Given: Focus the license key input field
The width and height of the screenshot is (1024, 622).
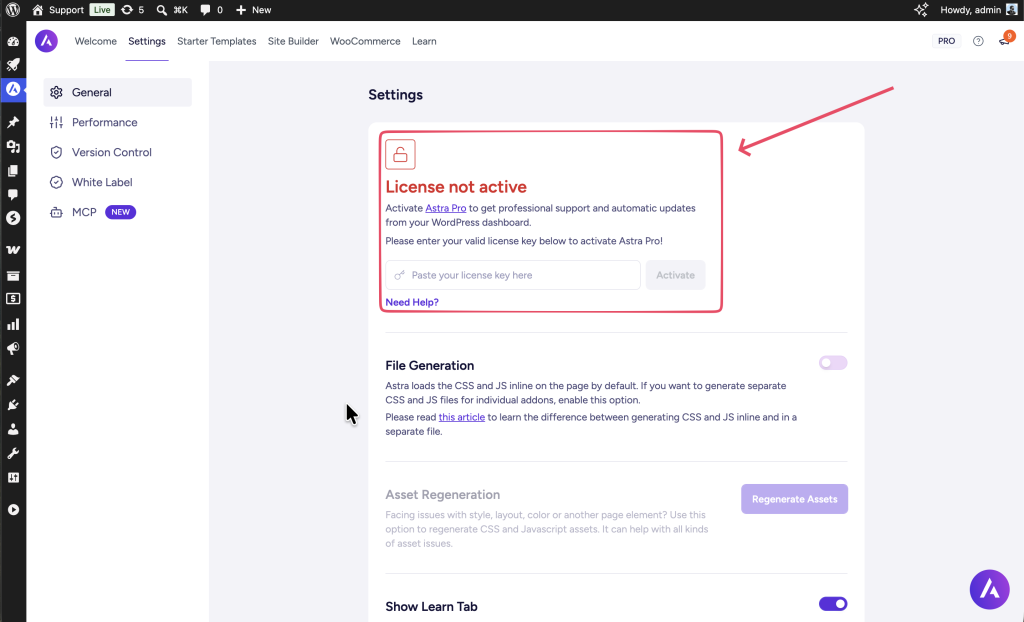Looking at the screenshot, I should click(x=513, y=275).
